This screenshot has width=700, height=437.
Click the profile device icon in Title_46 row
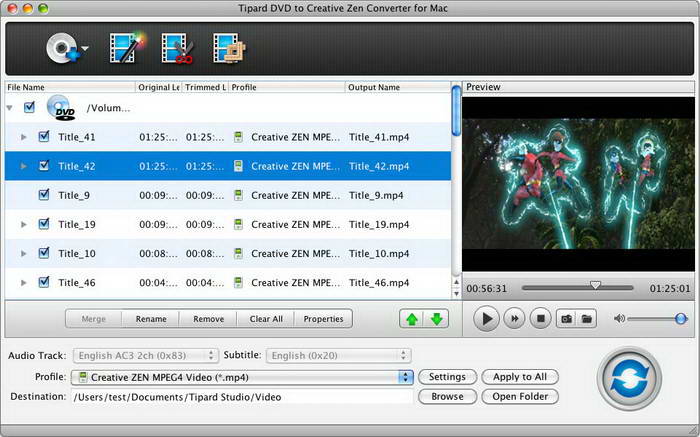coord(238,283)
